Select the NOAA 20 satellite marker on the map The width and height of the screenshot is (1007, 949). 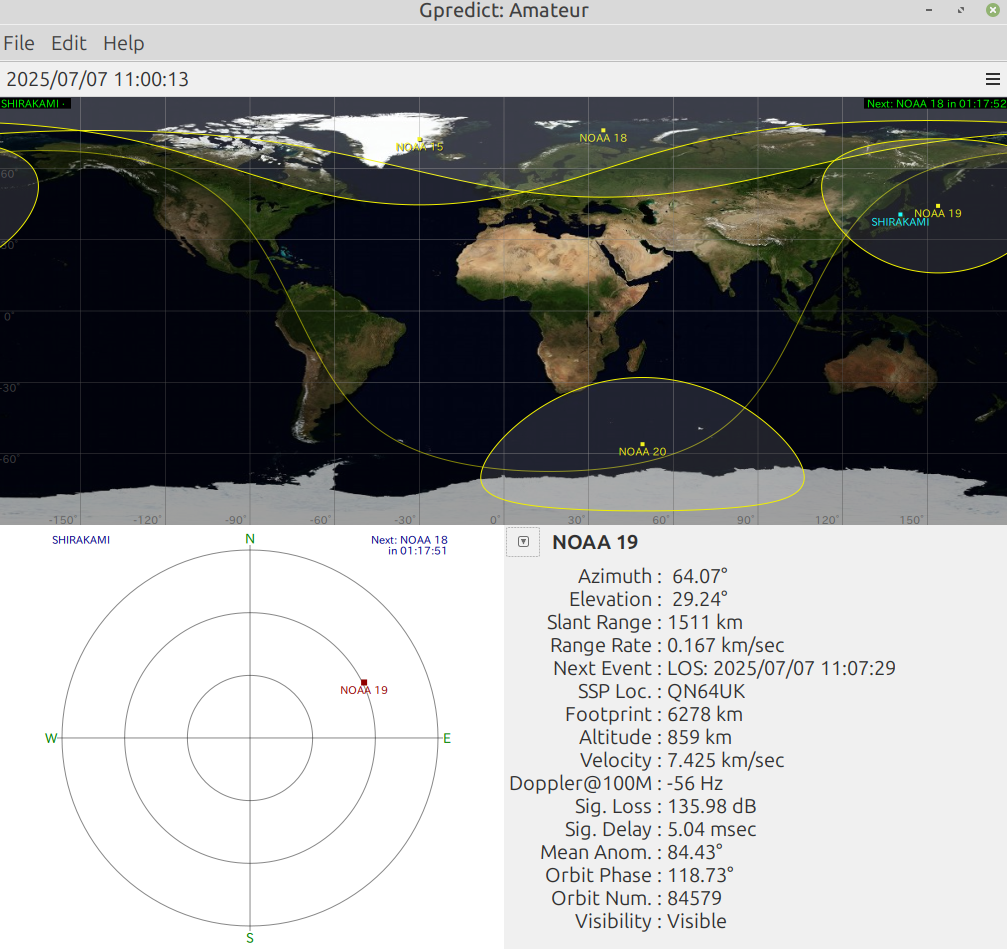coord(643,444)
